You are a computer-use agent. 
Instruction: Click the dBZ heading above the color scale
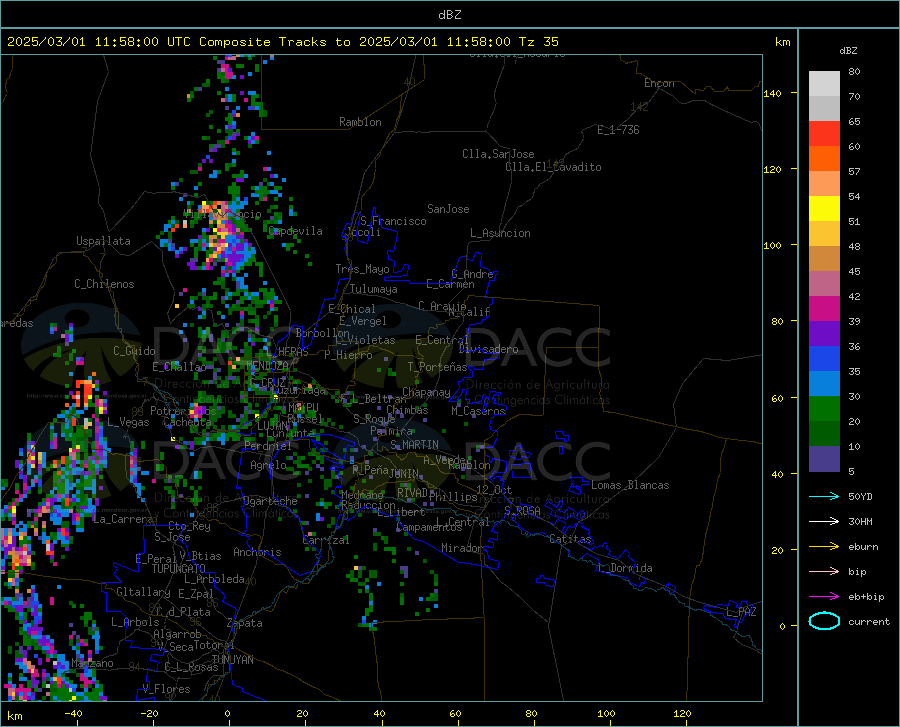[848, 50]
